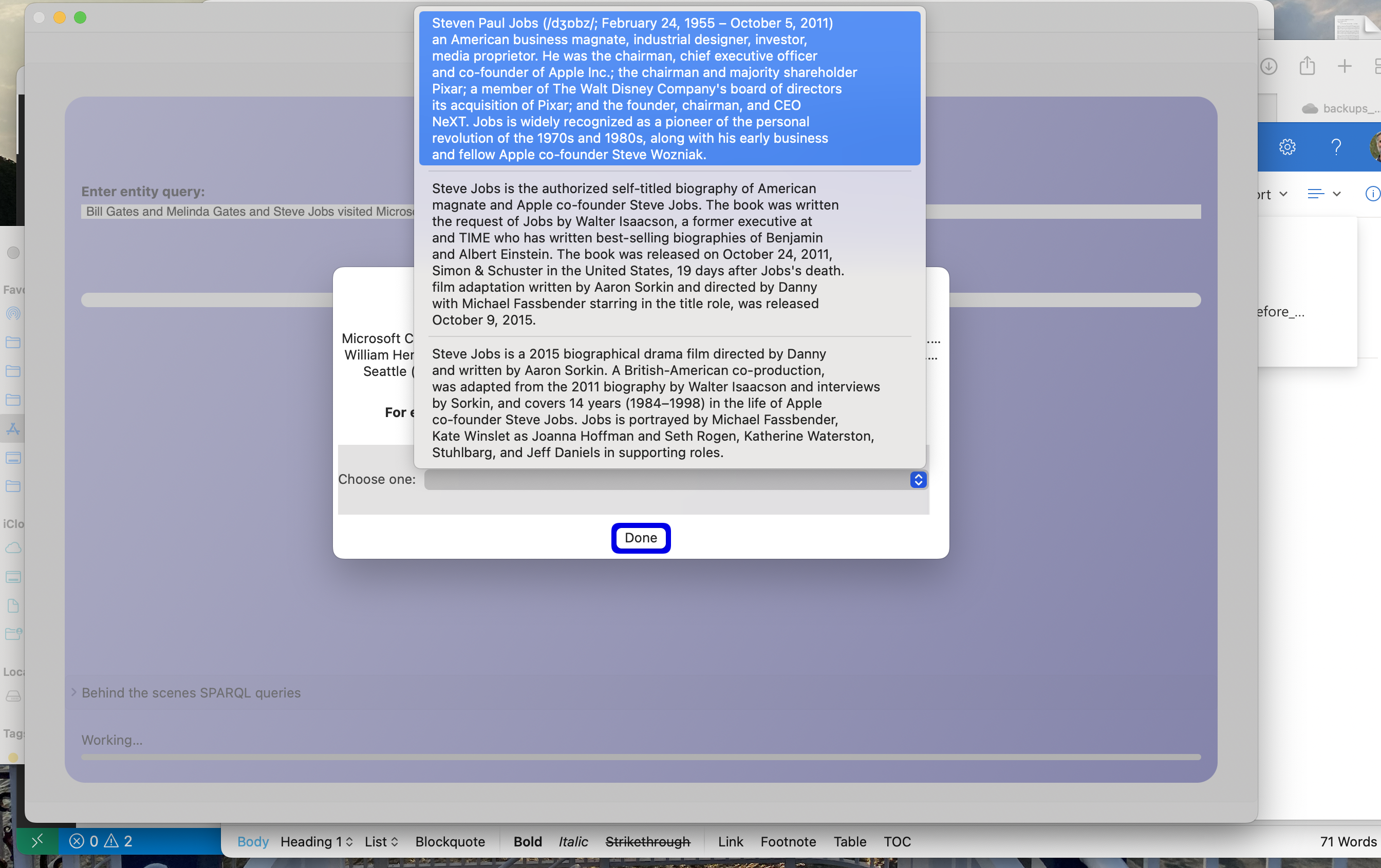Toggle Bold formatting

coord(527,842)
